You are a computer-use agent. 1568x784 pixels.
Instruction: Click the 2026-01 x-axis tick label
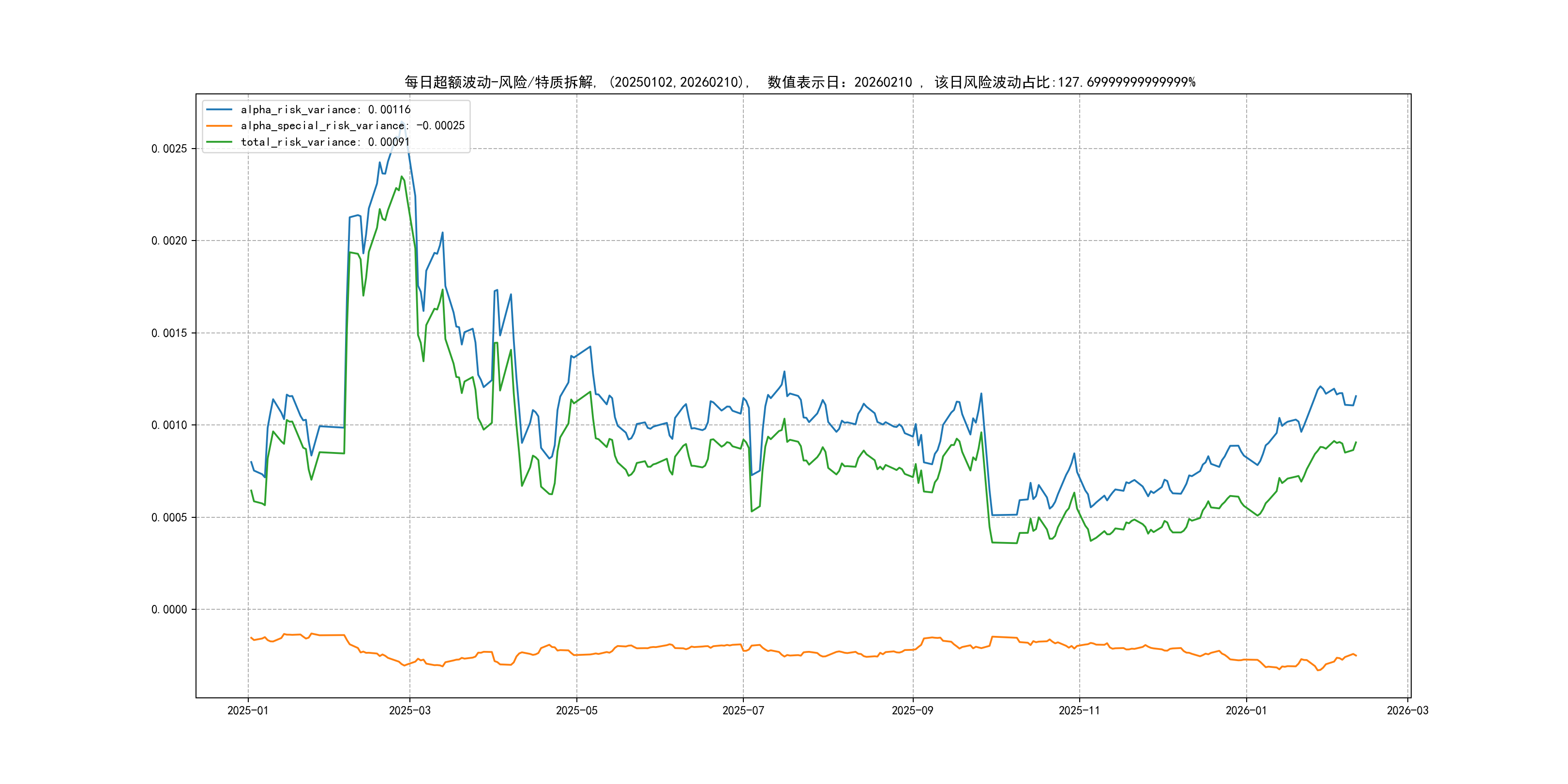pos(1246,710)
